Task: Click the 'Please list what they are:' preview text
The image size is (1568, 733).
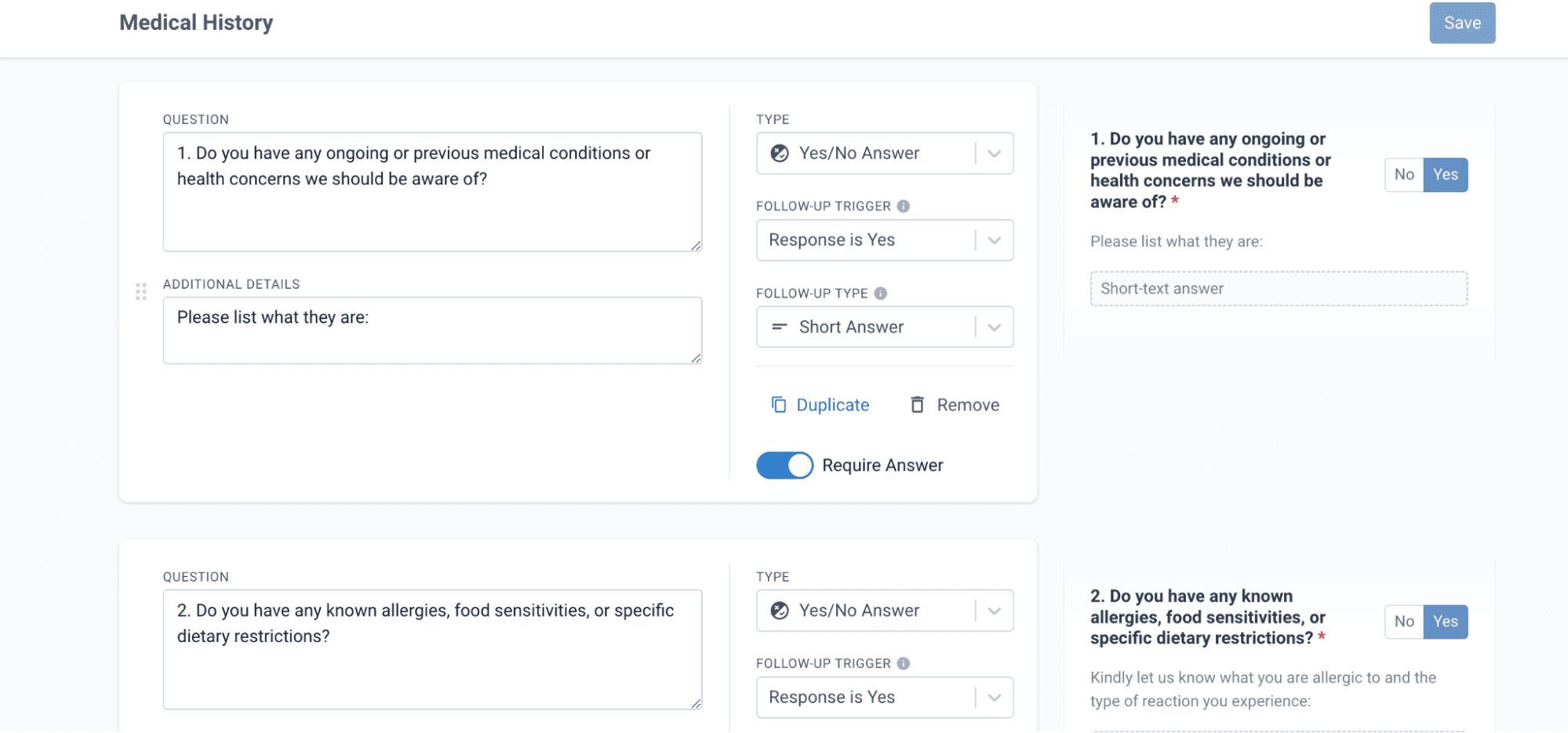Action: pyautogui.click(x=1176, y=242)
